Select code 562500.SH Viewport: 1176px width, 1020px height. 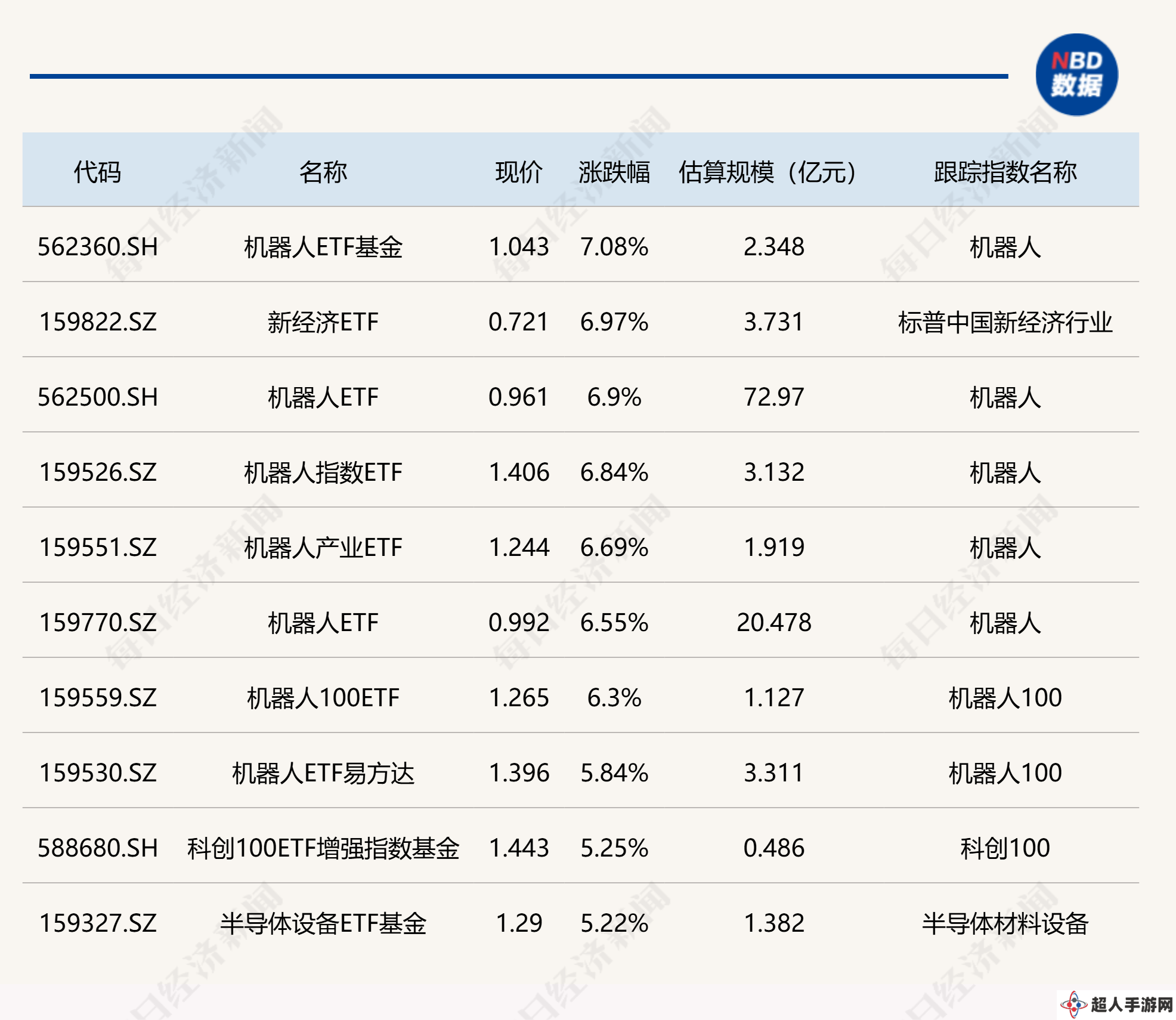point(98,397)
